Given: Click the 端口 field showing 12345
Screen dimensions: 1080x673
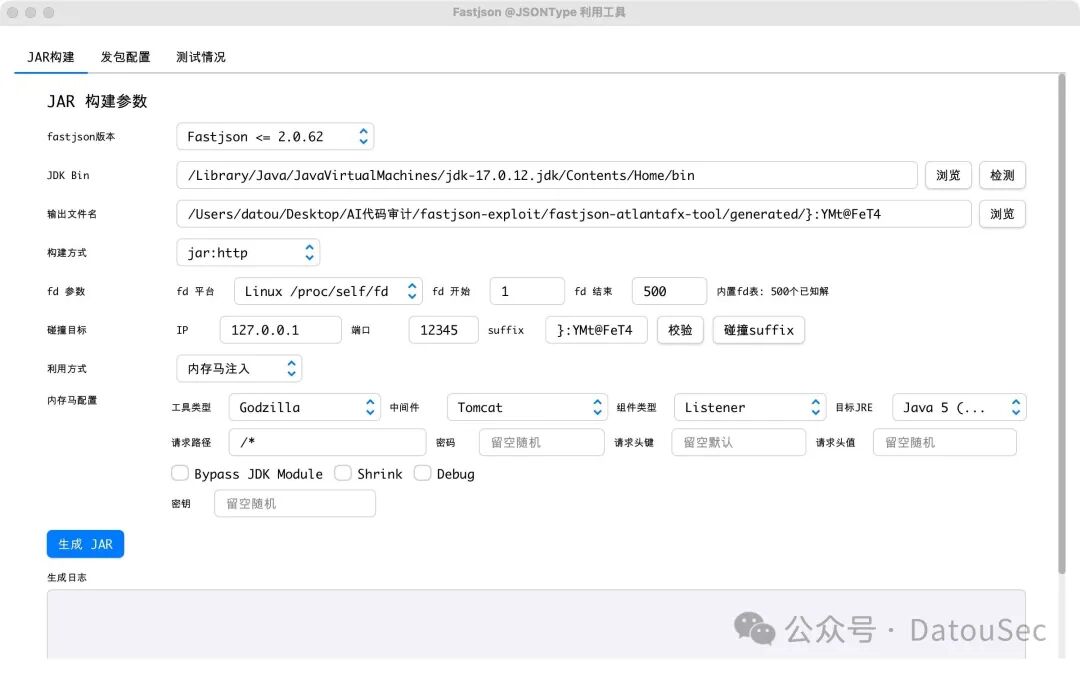Looking at the screenshot, I should click(x=444, y=330).
